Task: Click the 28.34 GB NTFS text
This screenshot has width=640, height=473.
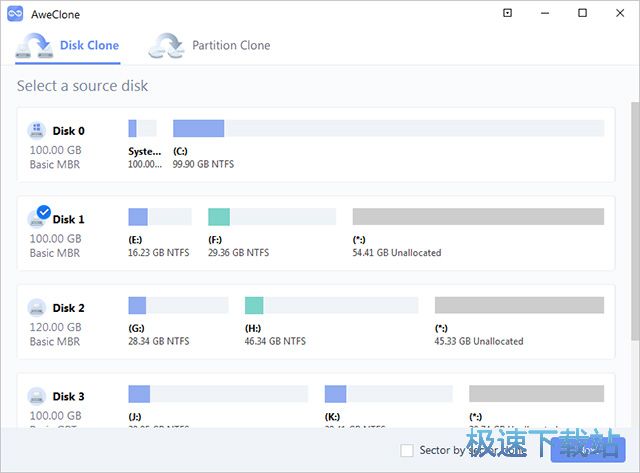Action: (x=159, y=341)
